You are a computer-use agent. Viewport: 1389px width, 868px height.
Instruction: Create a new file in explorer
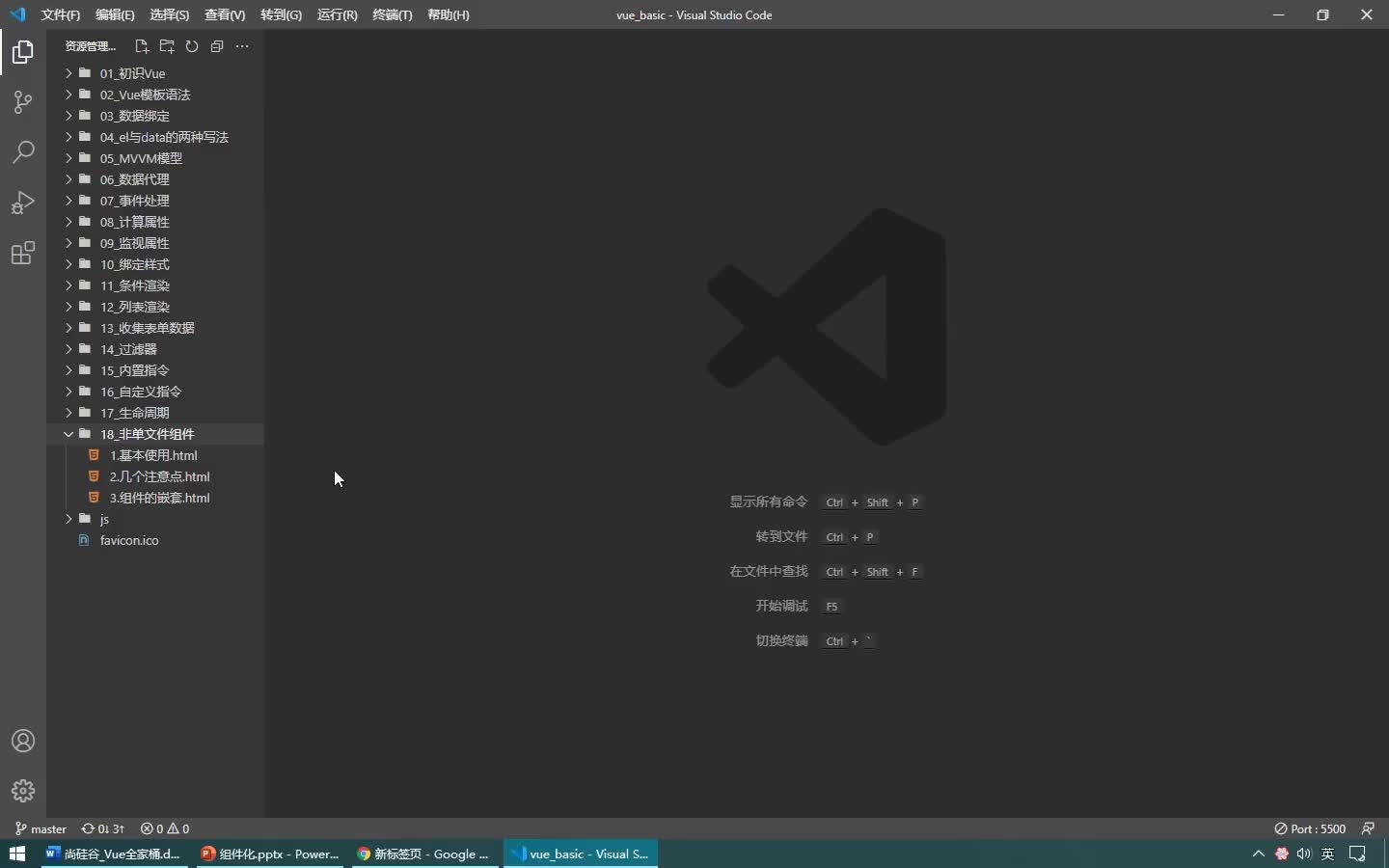(142, 46)
